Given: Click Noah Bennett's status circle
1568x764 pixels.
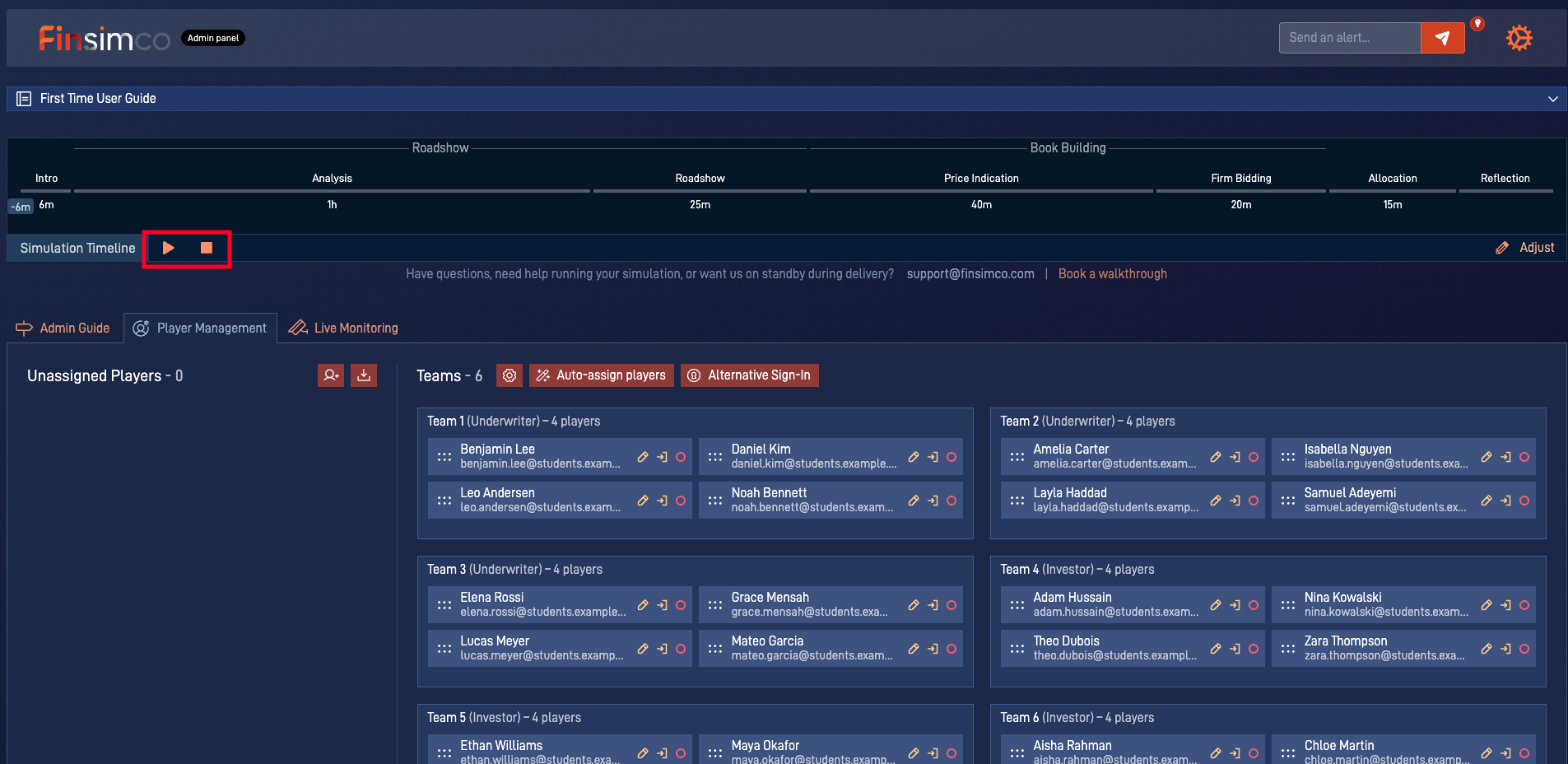Looking at the screenshot, I should (952, 501).
